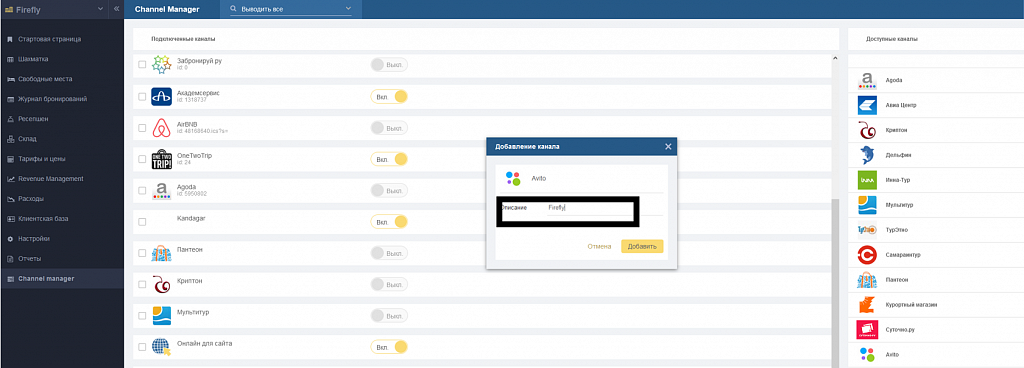
Task: Click the Добавить button
Action: (x=642, y=247)
